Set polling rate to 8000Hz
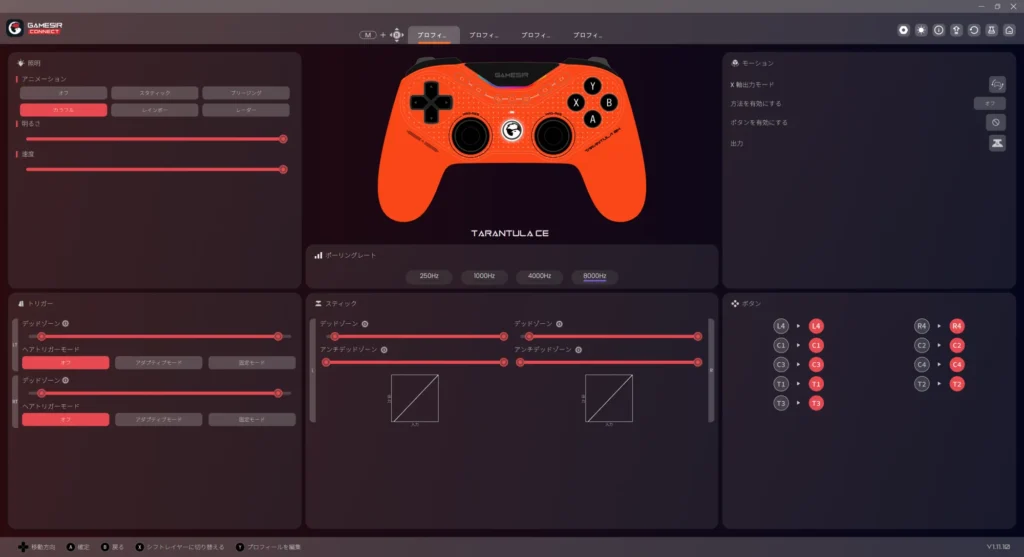Viewport: 1024px width, 557px height. coord(594,276)
